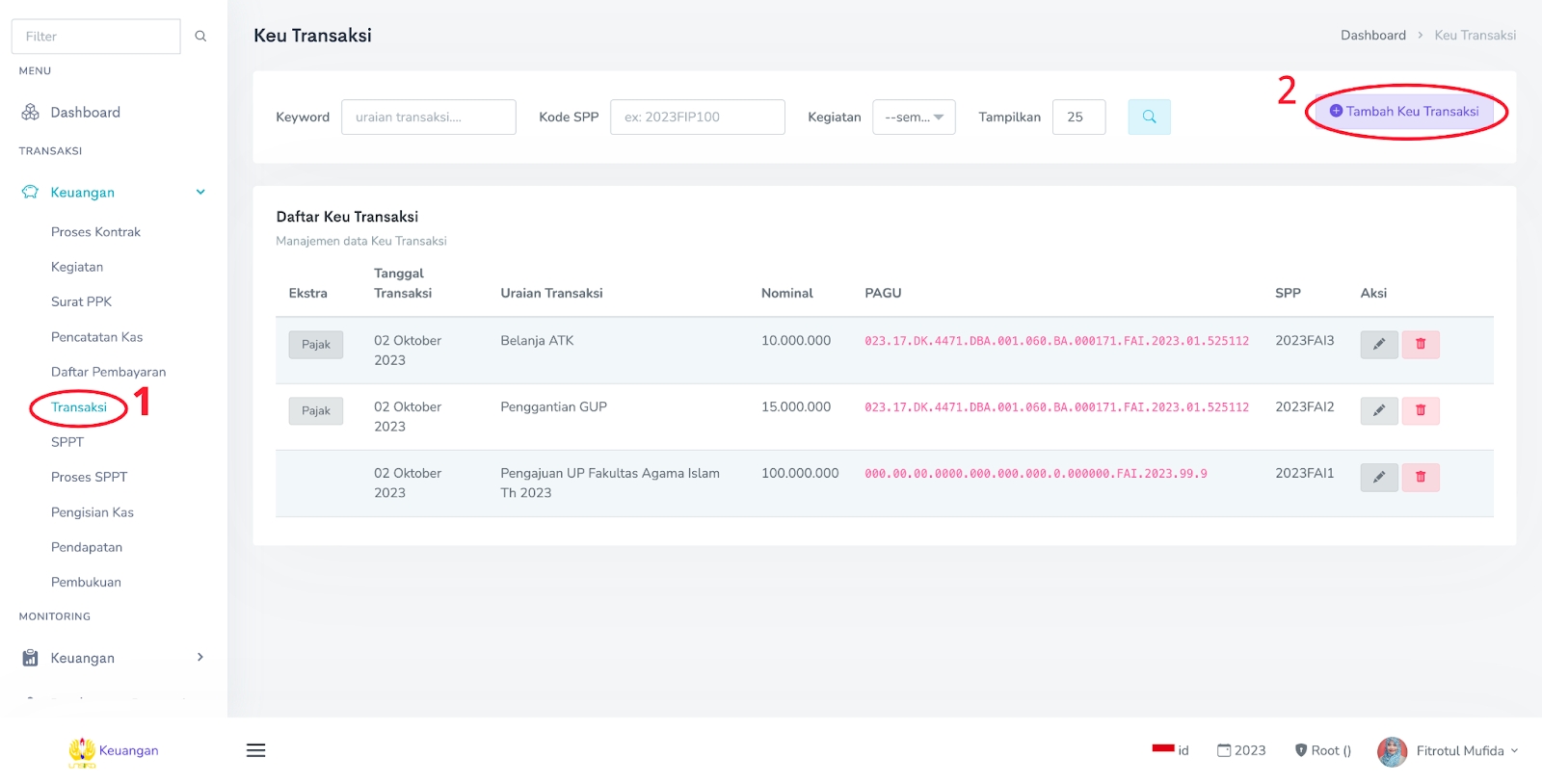Click Tambah Keu Transaksi button
The image size is (1542, 784).
pos(1403,112)
